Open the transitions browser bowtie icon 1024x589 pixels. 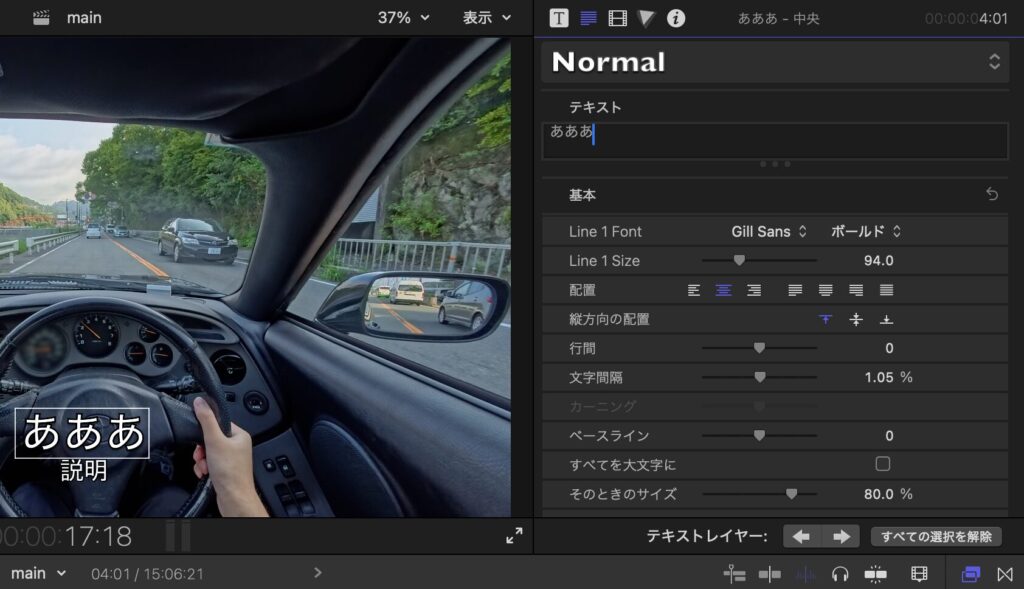(1005, 574)
